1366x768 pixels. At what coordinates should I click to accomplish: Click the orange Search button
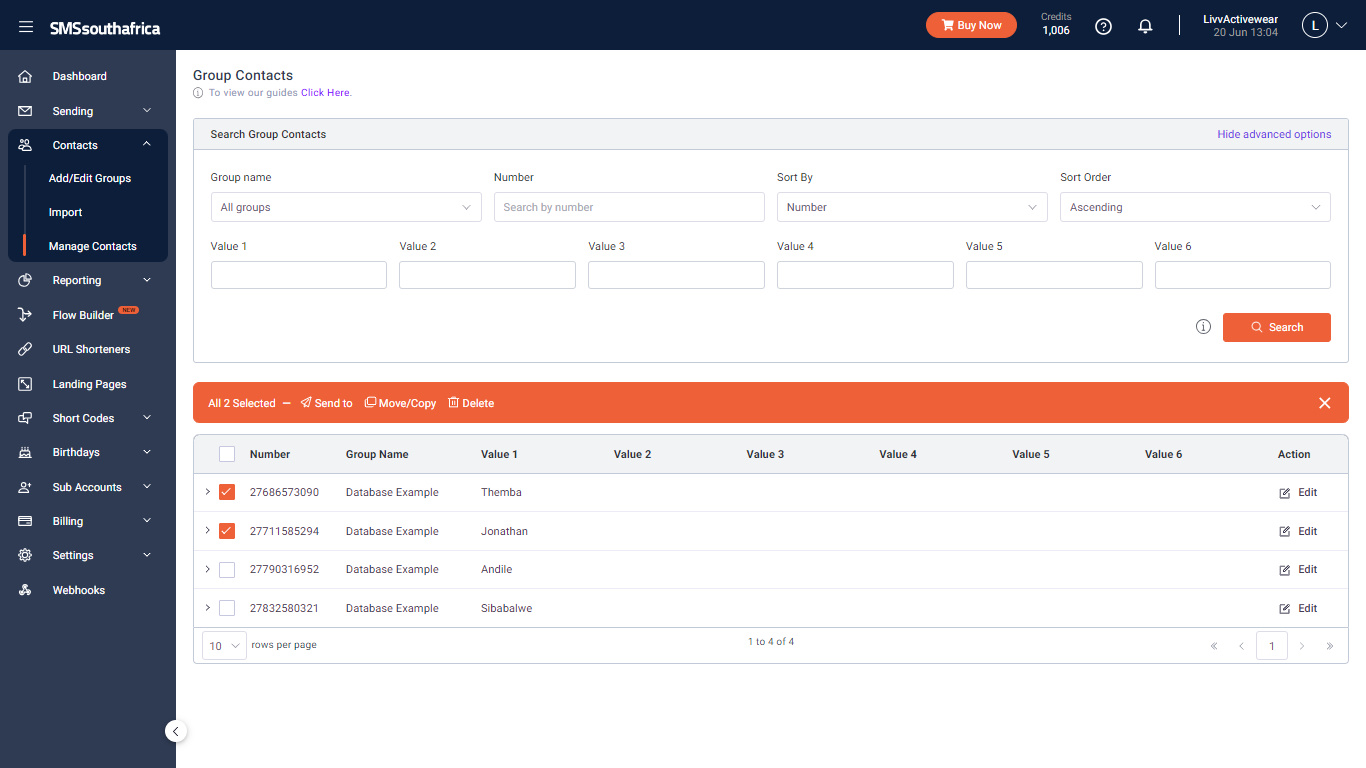coord(1277,327)
